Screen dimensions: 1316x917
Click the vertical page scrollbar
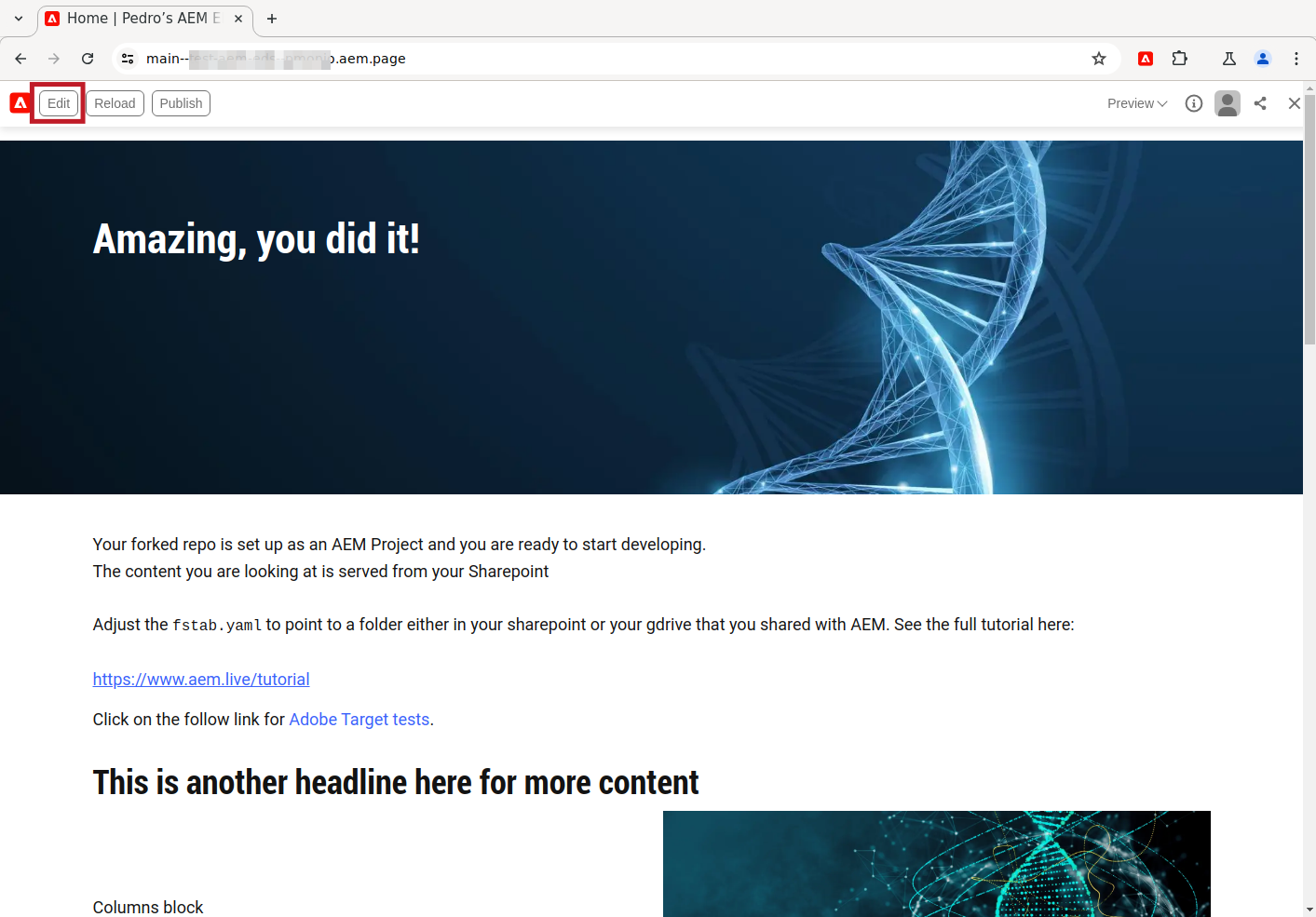tap(1309, 500)
